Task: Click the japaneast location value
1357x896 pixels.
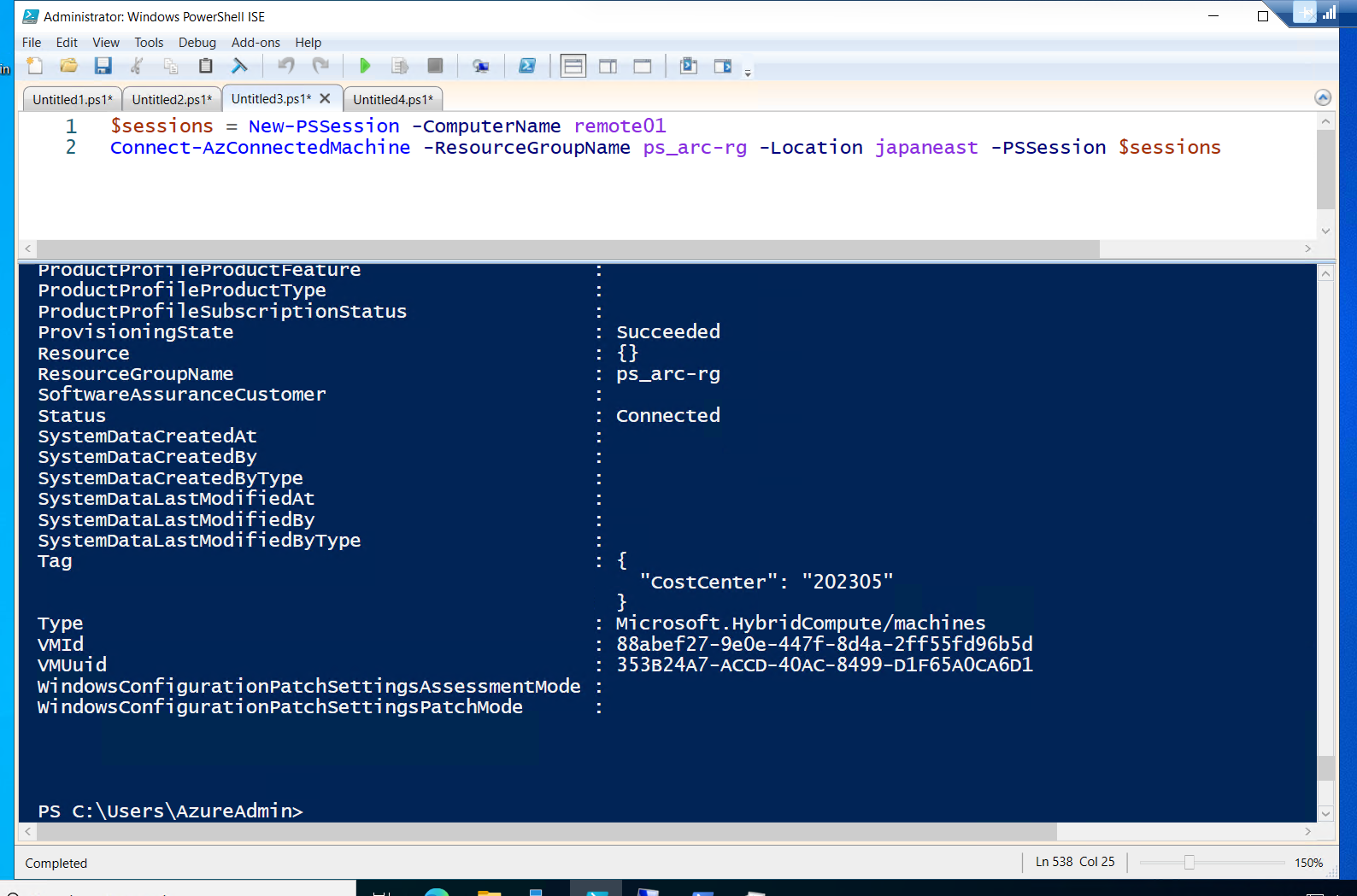Action: coord(926,148)
